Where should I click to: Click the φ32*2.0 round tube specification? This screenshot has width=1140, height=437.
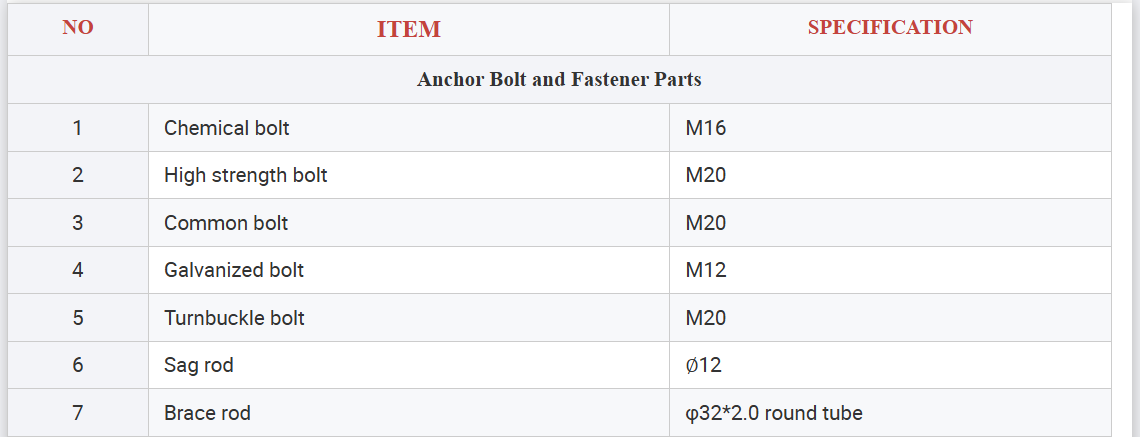coord(773,413)
